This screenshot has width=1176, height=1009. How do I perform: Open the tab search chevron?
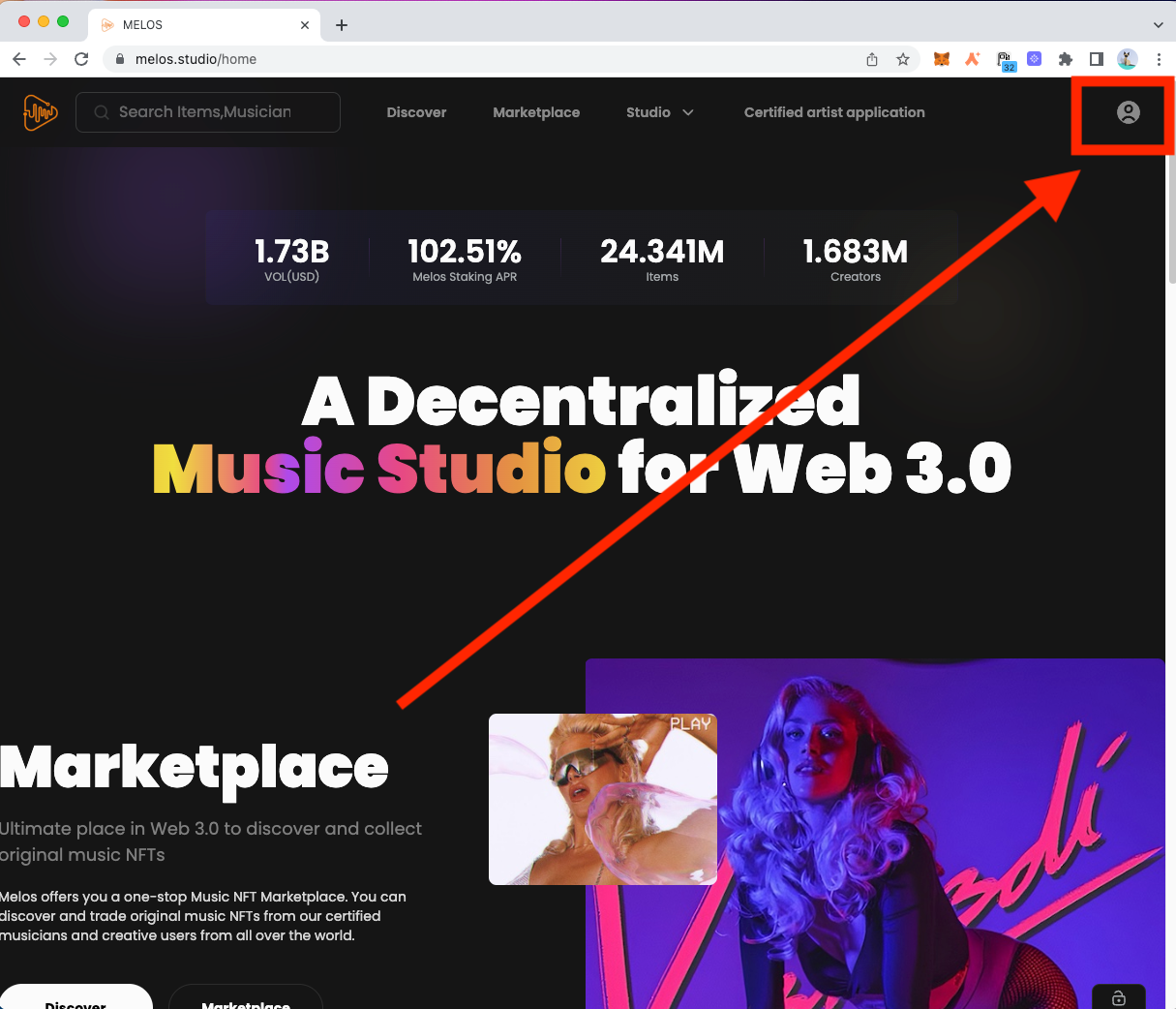click(1158, 24)
